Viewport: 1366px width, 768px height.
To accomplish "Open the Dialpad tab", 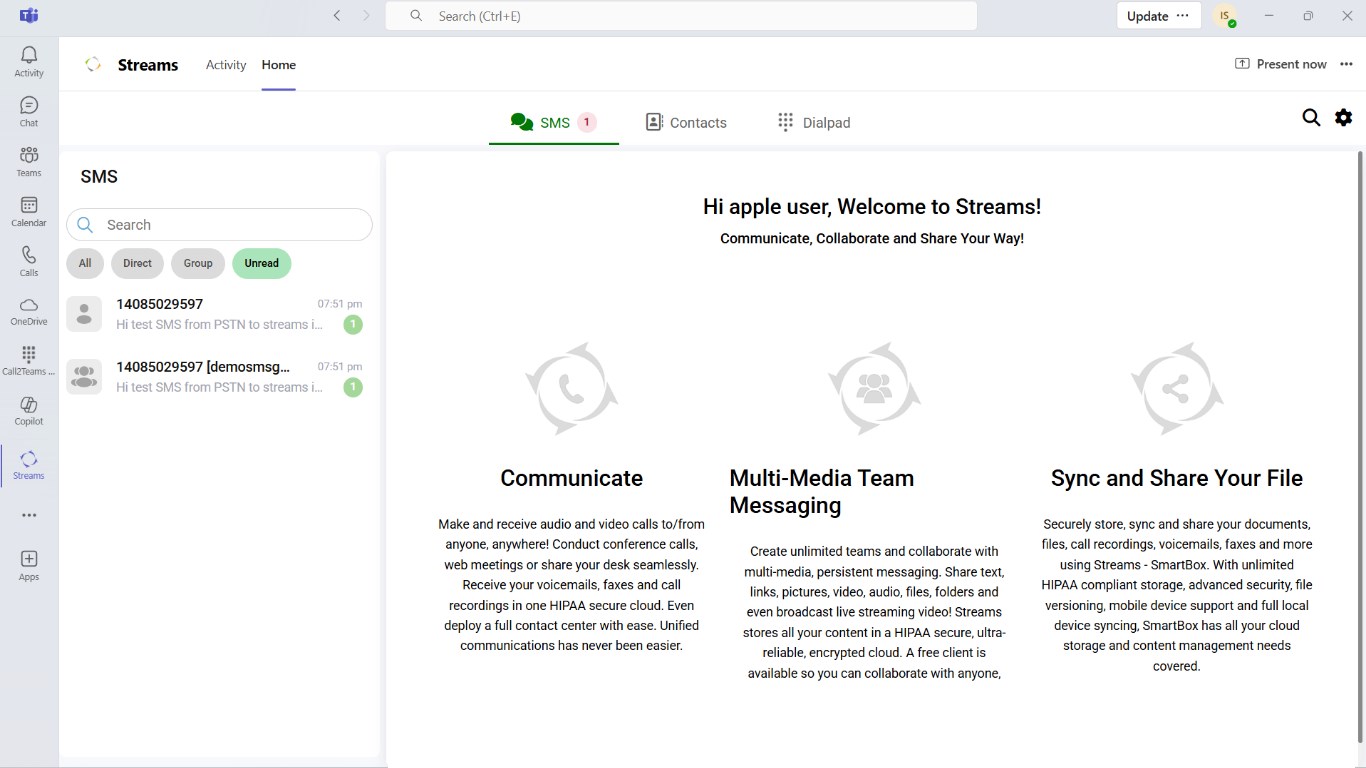I will [x=814, y=123].
